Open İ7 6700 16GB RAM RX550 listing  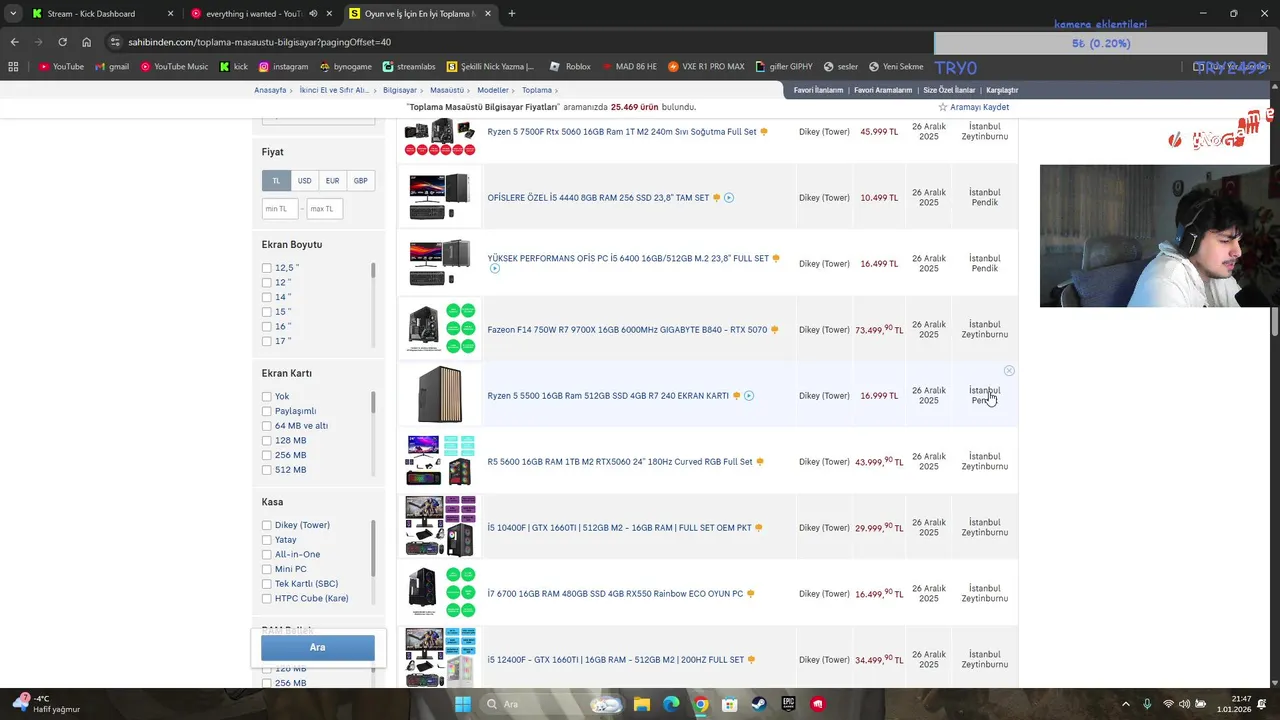coord(615,594)
